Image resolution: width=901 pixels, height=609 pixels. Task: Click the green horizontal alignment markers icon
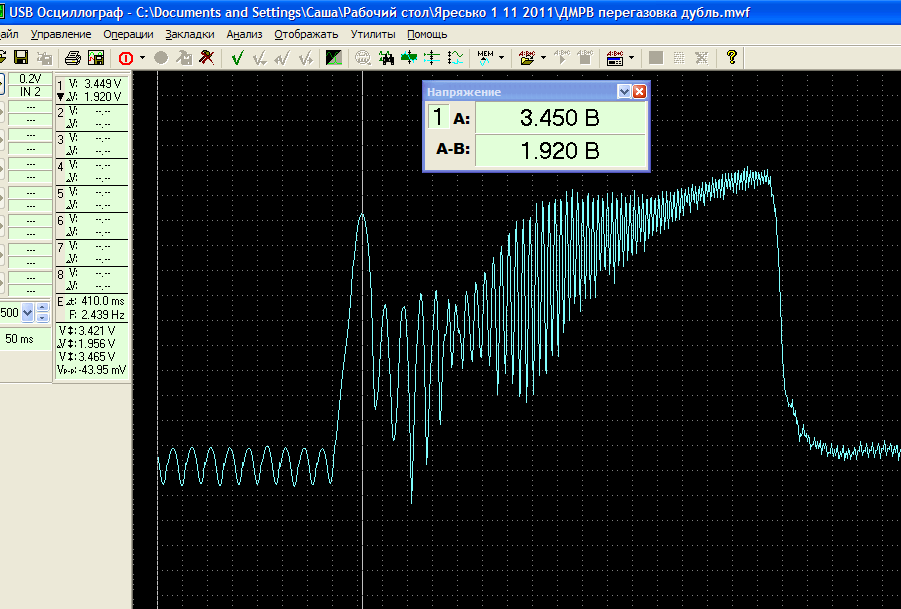coord(409,57)
